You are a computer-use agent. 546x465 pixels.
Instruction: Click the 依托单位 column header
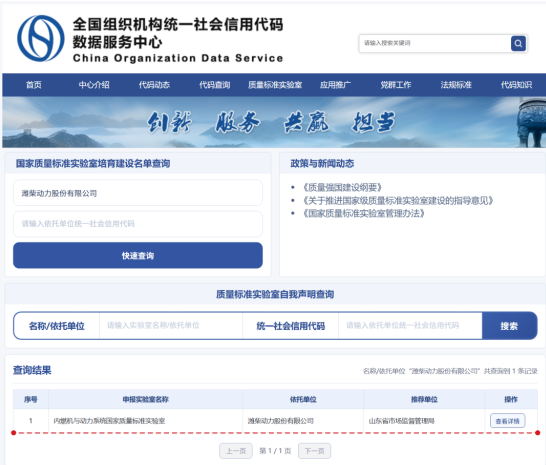point(303,399)
